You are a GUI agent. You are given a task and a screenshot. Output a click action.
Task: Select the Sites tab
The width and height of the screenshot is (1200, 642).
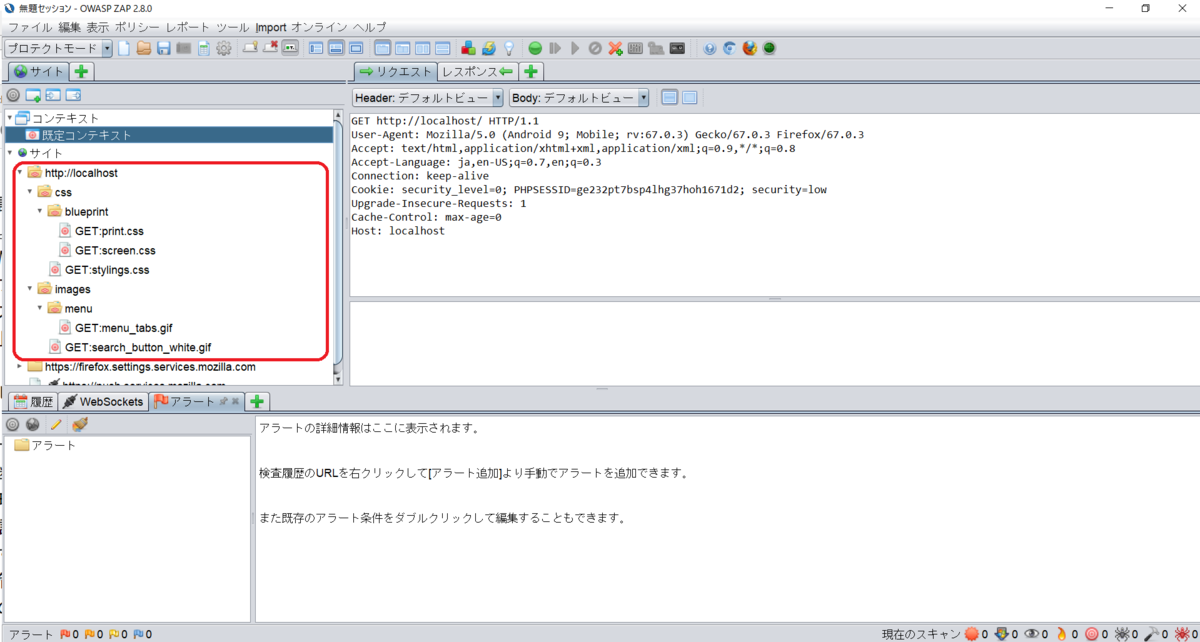point(39,71)
